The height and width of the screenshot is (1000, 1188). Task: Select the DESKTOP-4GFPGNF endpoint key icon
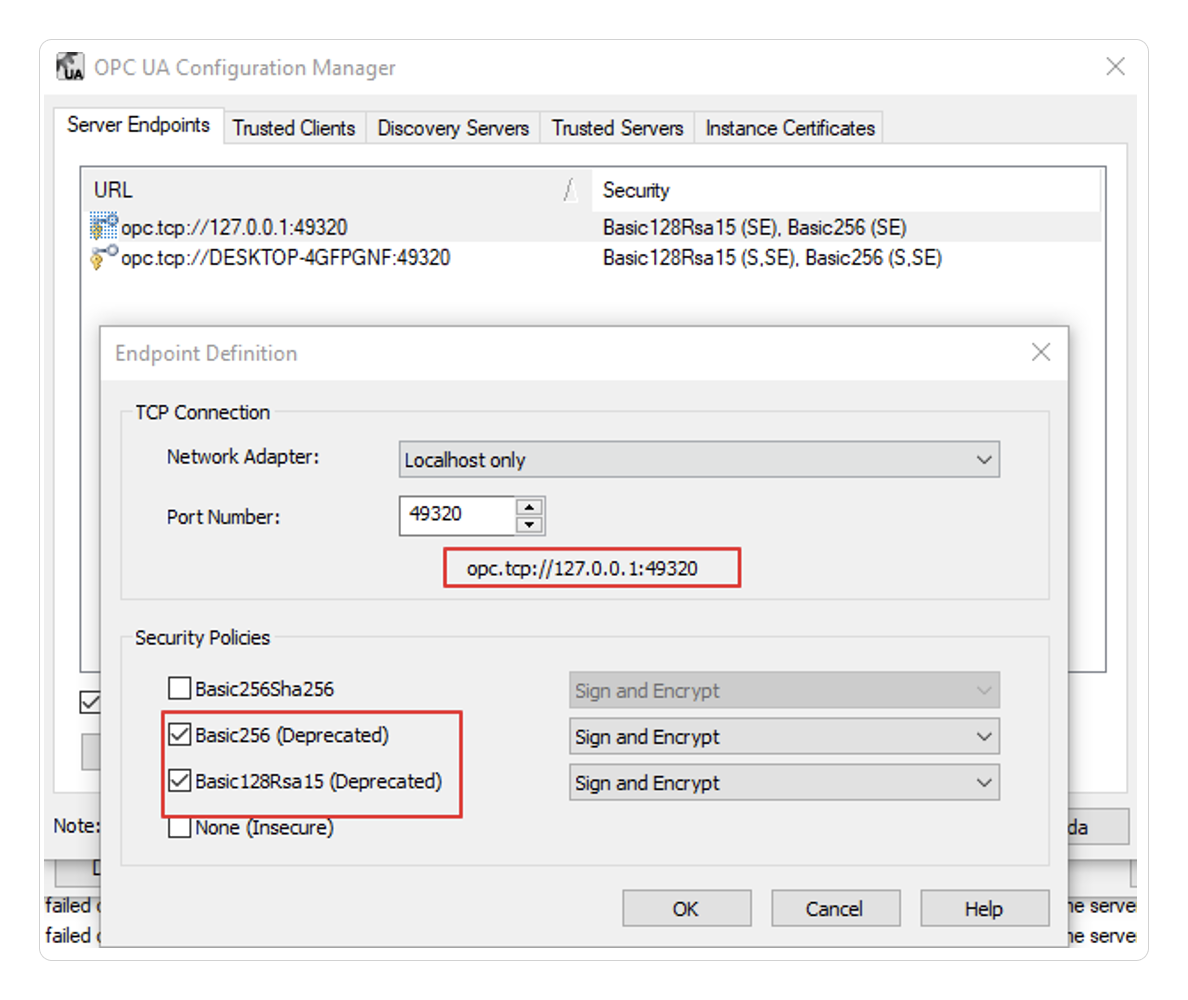[104, 258]
